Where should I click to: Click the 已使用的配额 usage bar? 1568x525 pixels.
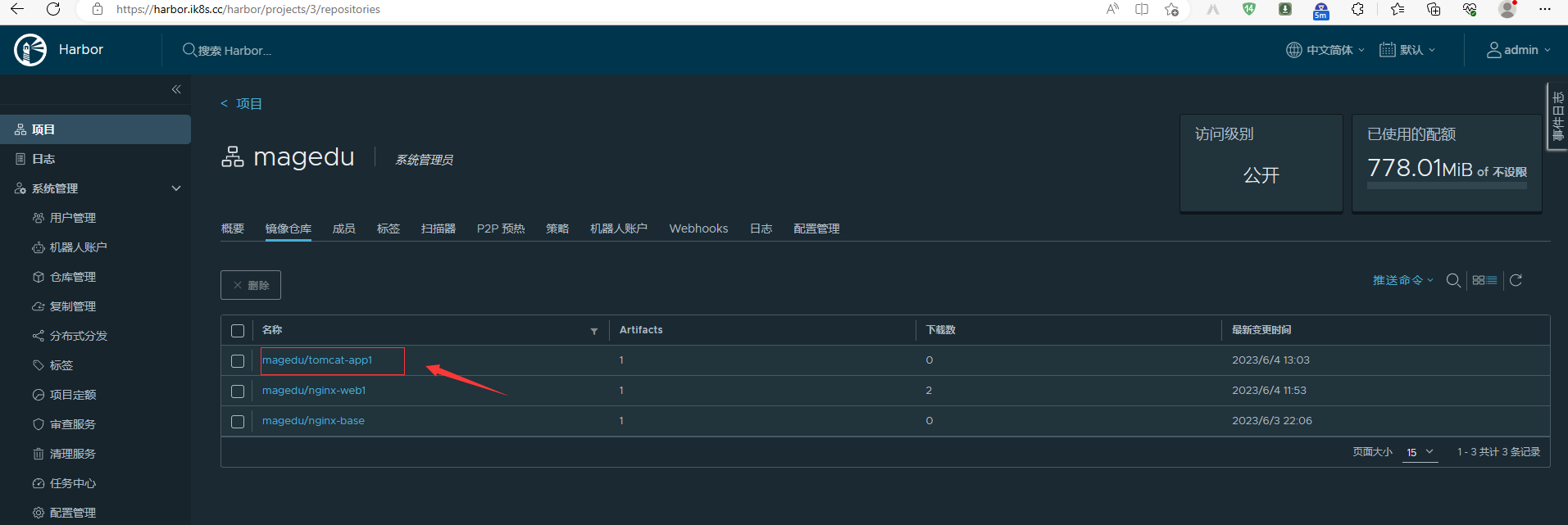coord(1447,187)
